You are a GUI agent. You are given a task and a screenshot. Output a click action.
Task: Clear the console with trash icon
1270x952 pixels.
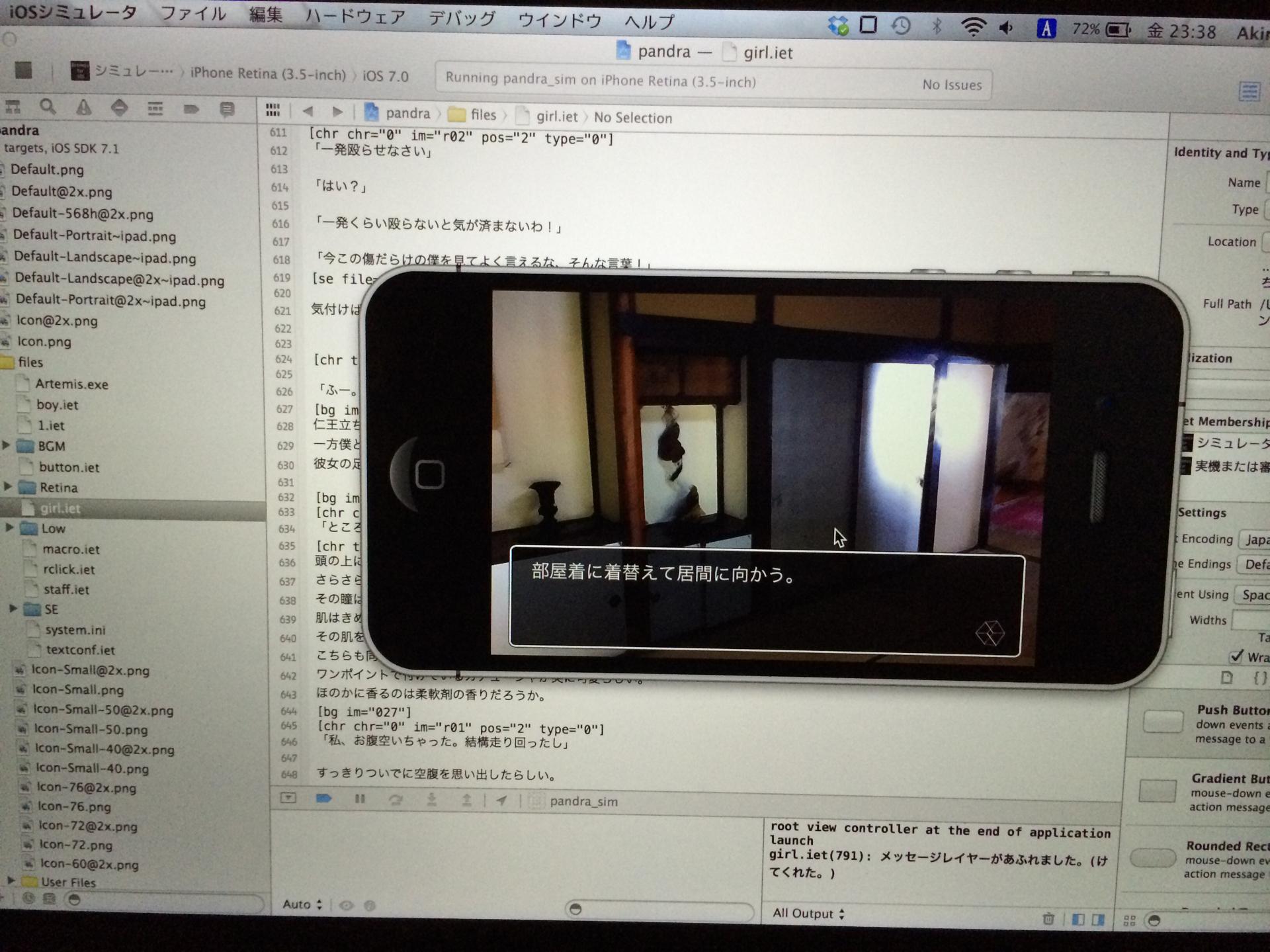tap(1048, 918)
